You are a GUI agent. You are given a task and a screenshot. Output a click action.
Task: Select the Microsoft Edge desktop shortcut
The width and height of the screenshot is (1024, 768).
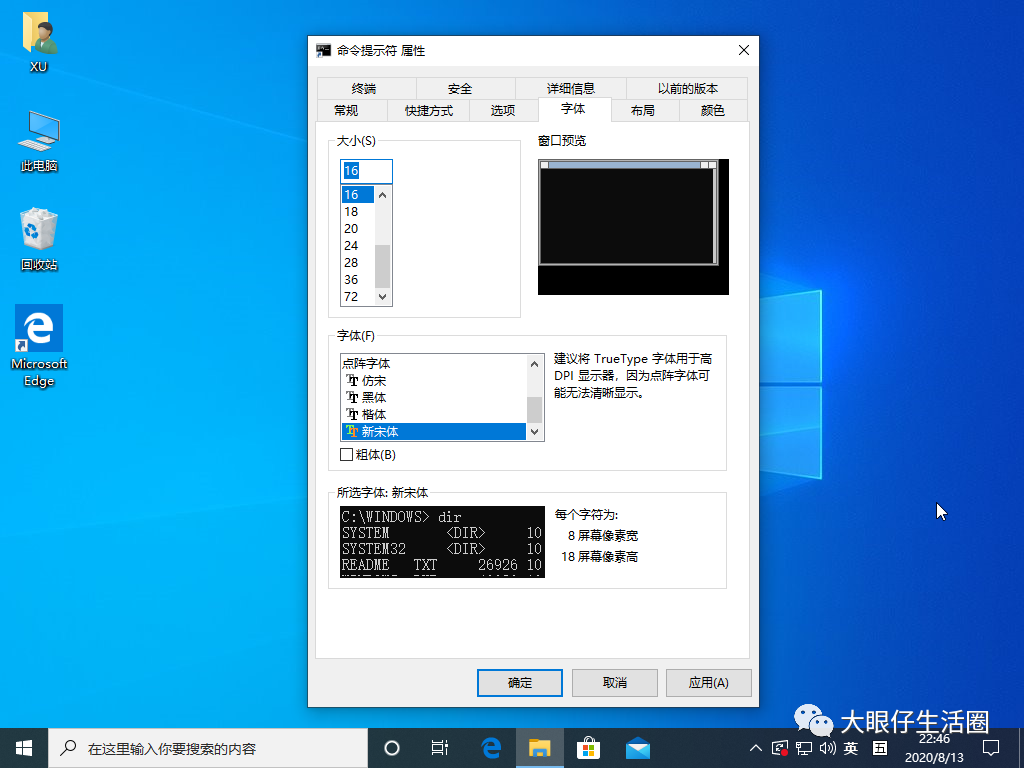[39, 346]
